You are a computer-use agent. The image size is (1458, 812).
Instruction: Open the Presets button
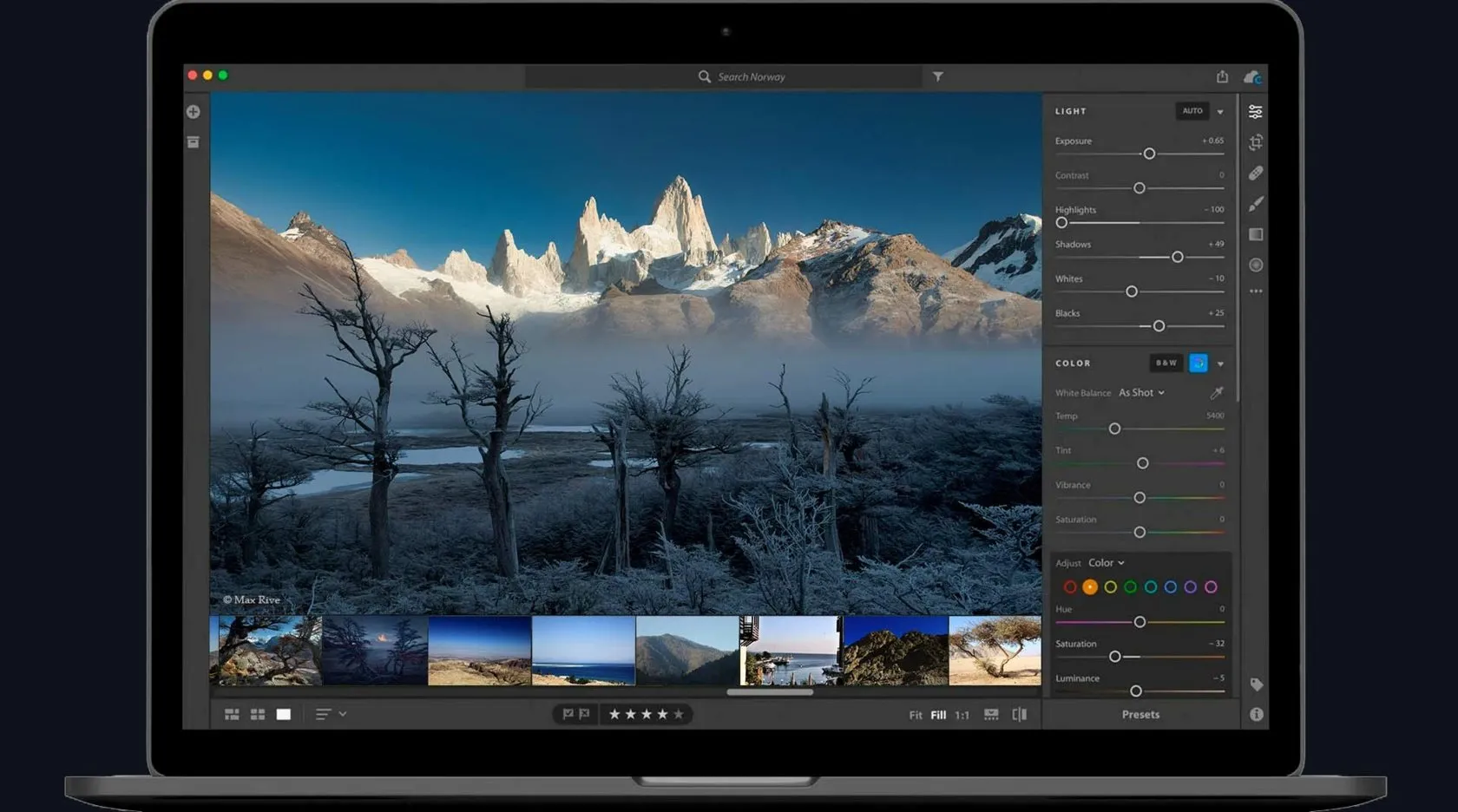point(1140,715)
